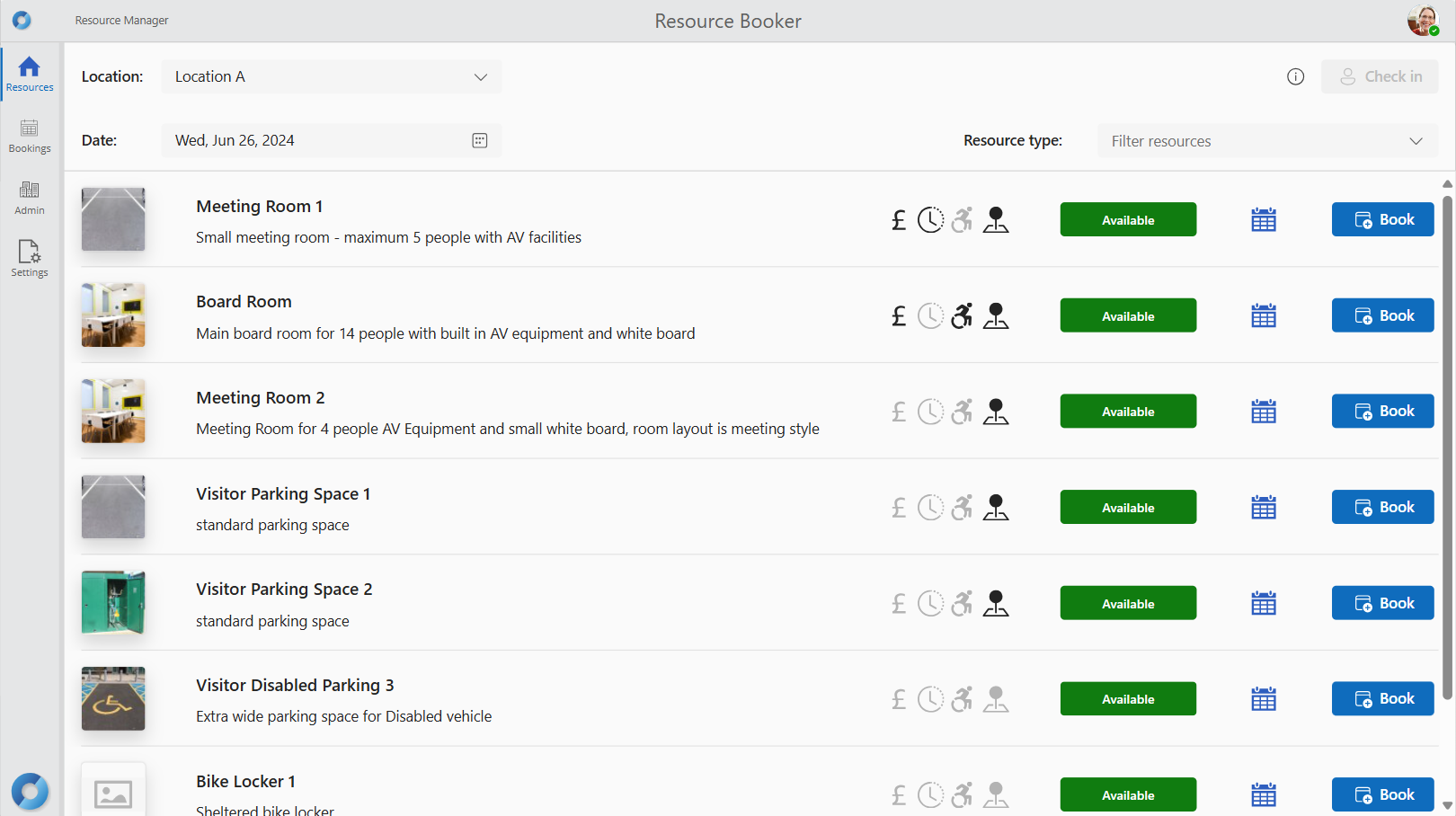
Task: Click the Resources home icon
Action: [x=30, y=74]
